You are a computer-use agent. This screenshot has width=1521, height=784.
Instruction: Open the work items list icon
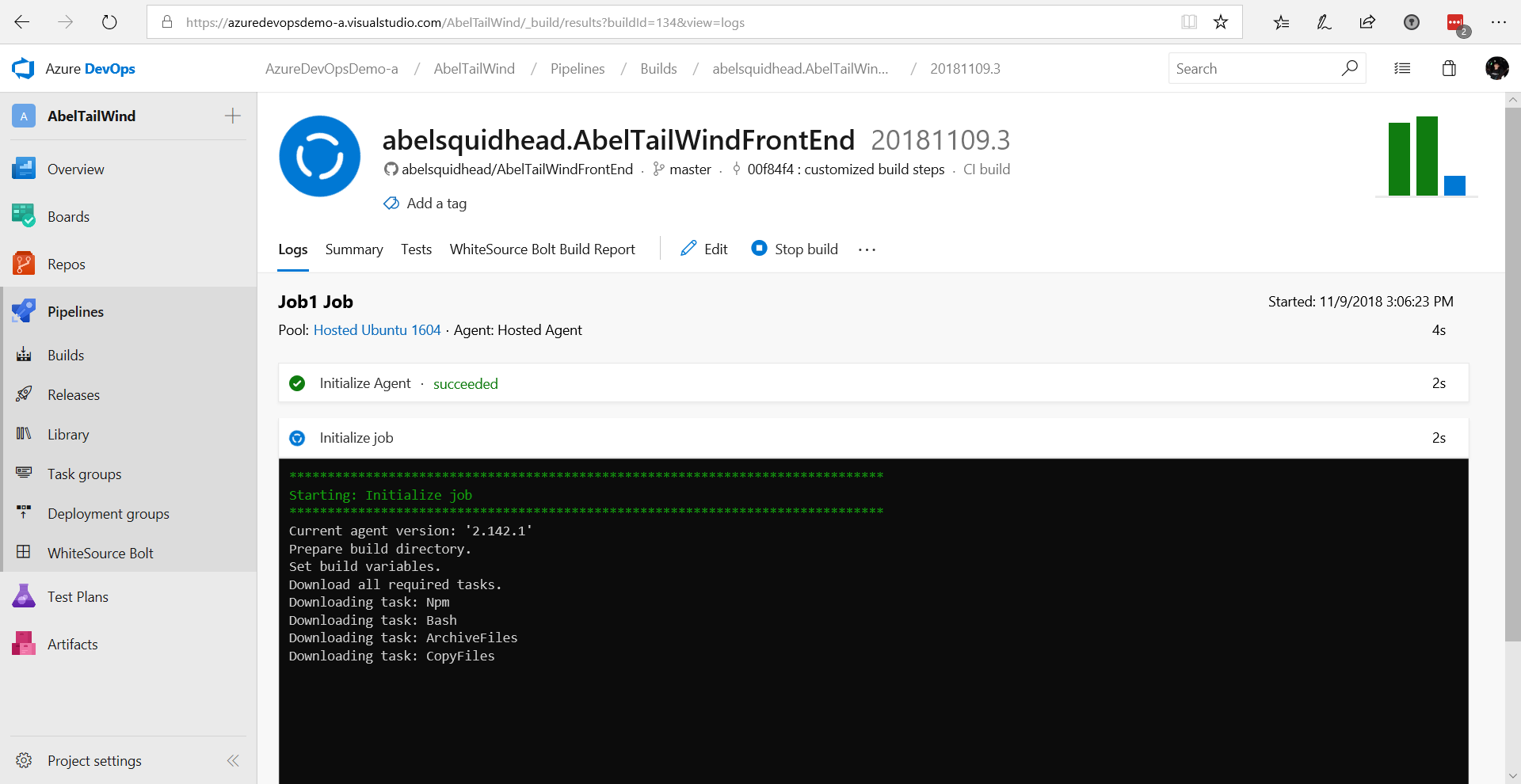click(1402, 69)
